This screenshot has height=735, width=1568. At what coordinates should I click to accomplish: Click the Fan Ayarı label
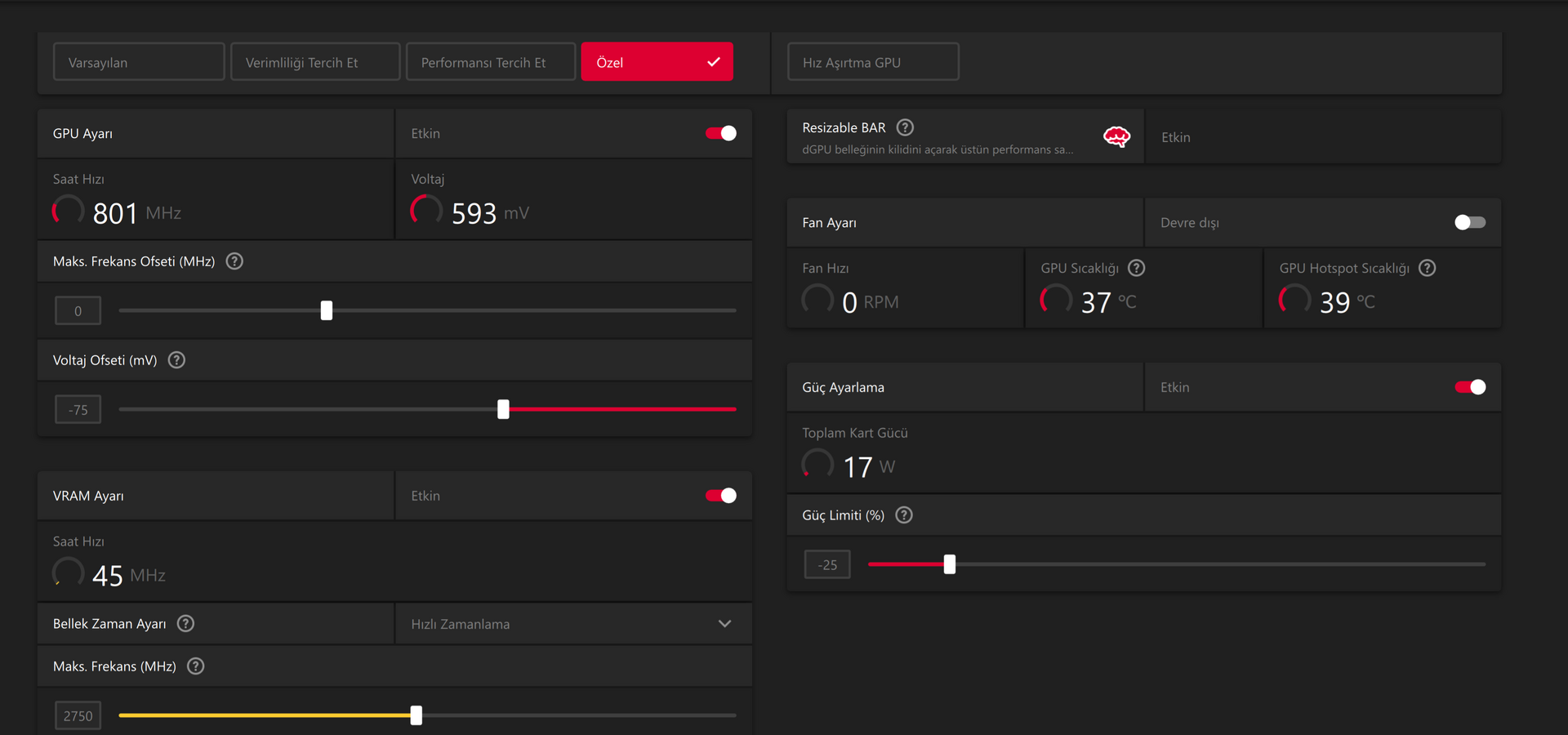pos(829,222)
